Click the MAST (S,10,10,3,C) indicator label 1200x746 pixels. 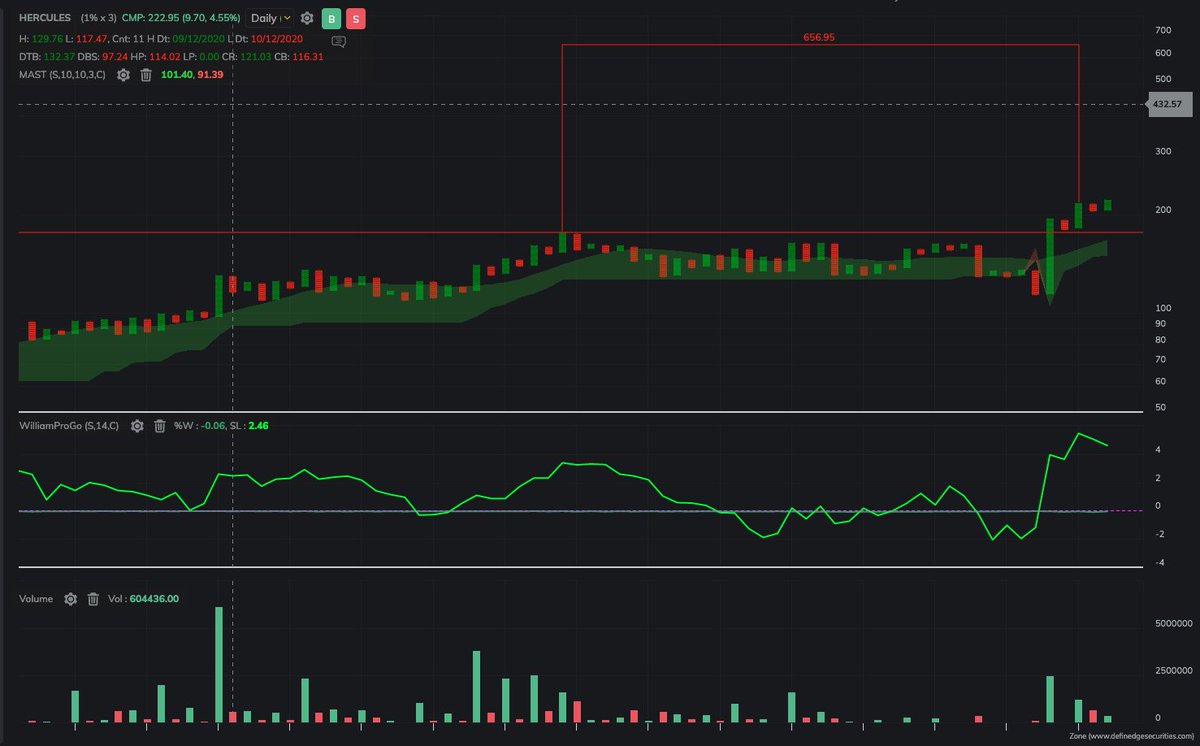(x=62, y=75)
